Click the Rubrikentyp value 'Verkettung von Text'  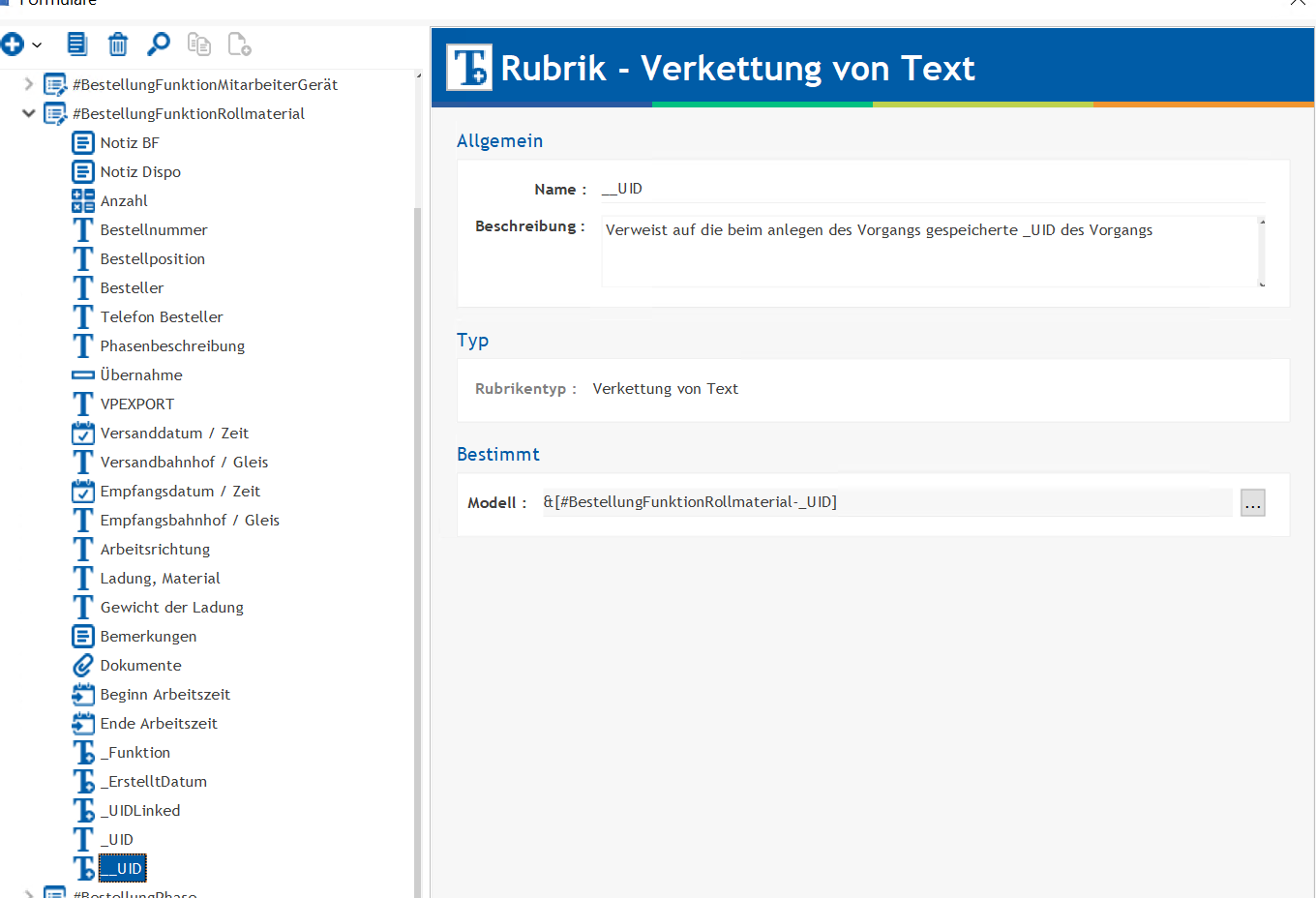pos(666,389)
